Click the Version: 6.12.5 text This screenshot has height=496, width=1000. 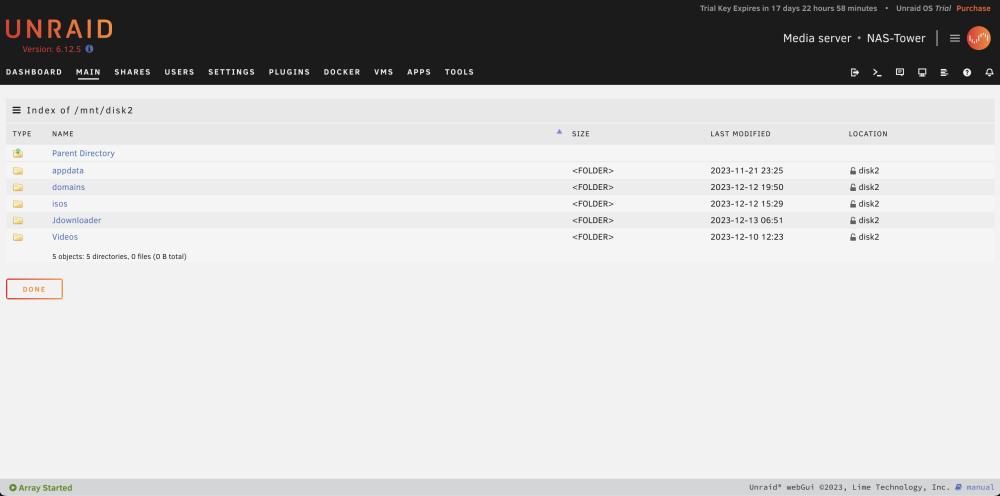pos(52,49)
